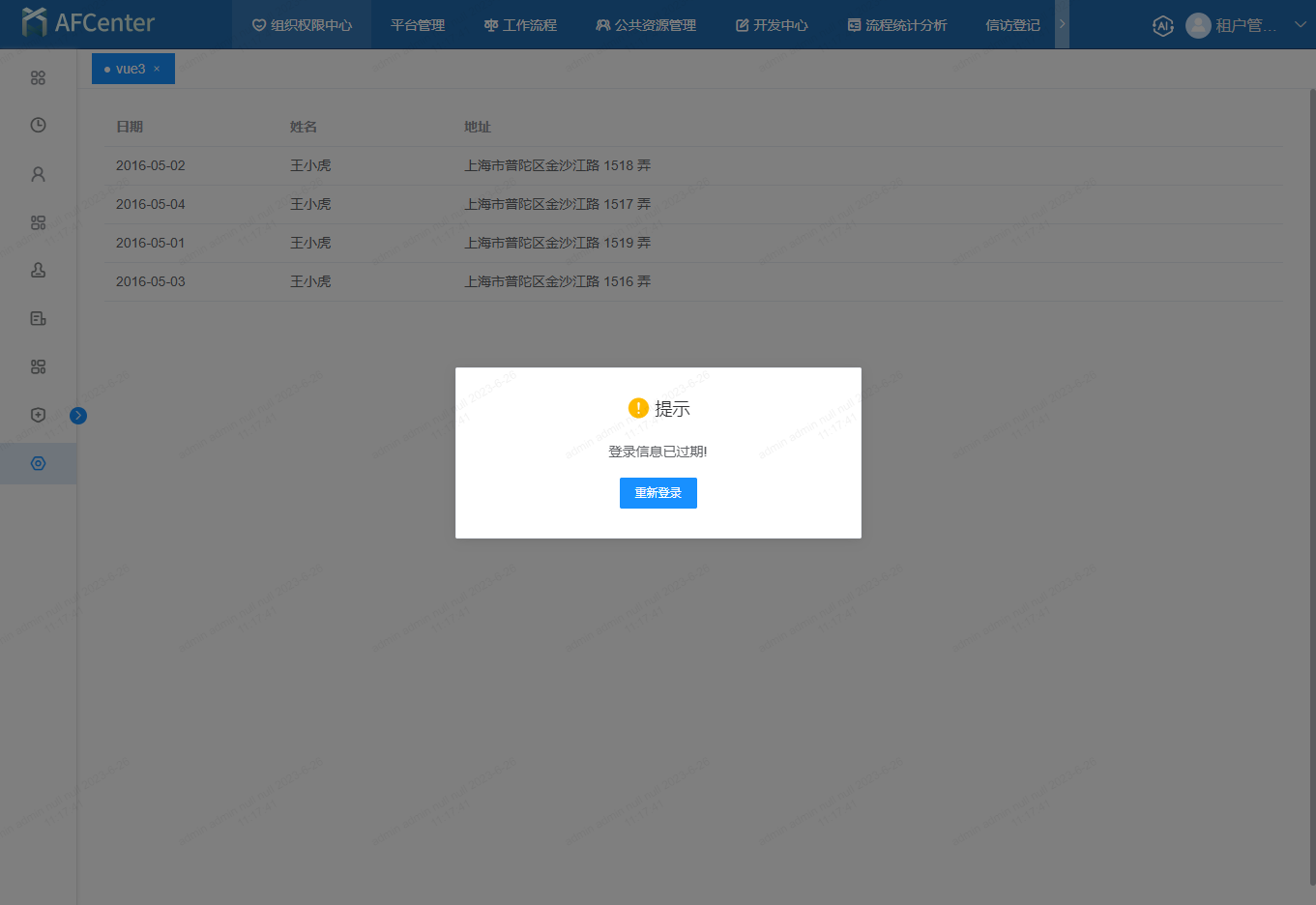The height and width of the screenshot is (905, 1316).
Task: Click the 信访登记 navigation link
Action: click(x=1012, y=25)
